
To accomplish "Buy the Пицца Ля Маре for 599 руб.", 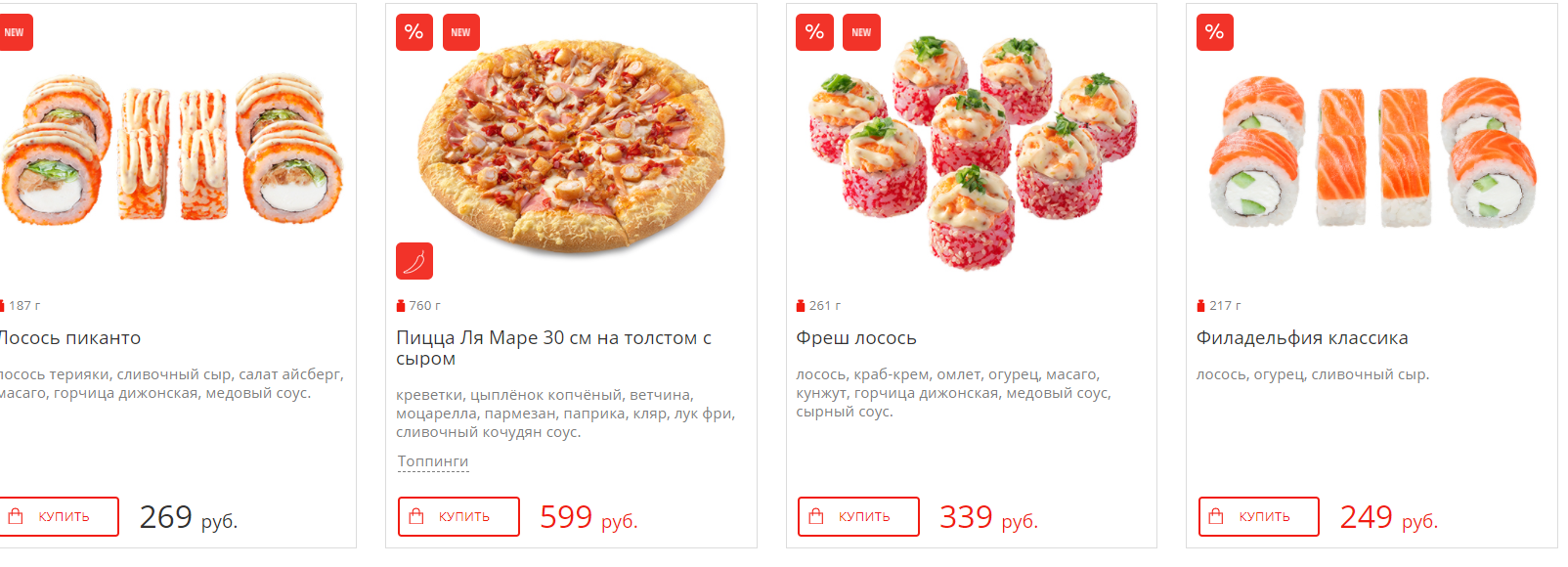I will [458, 516].
